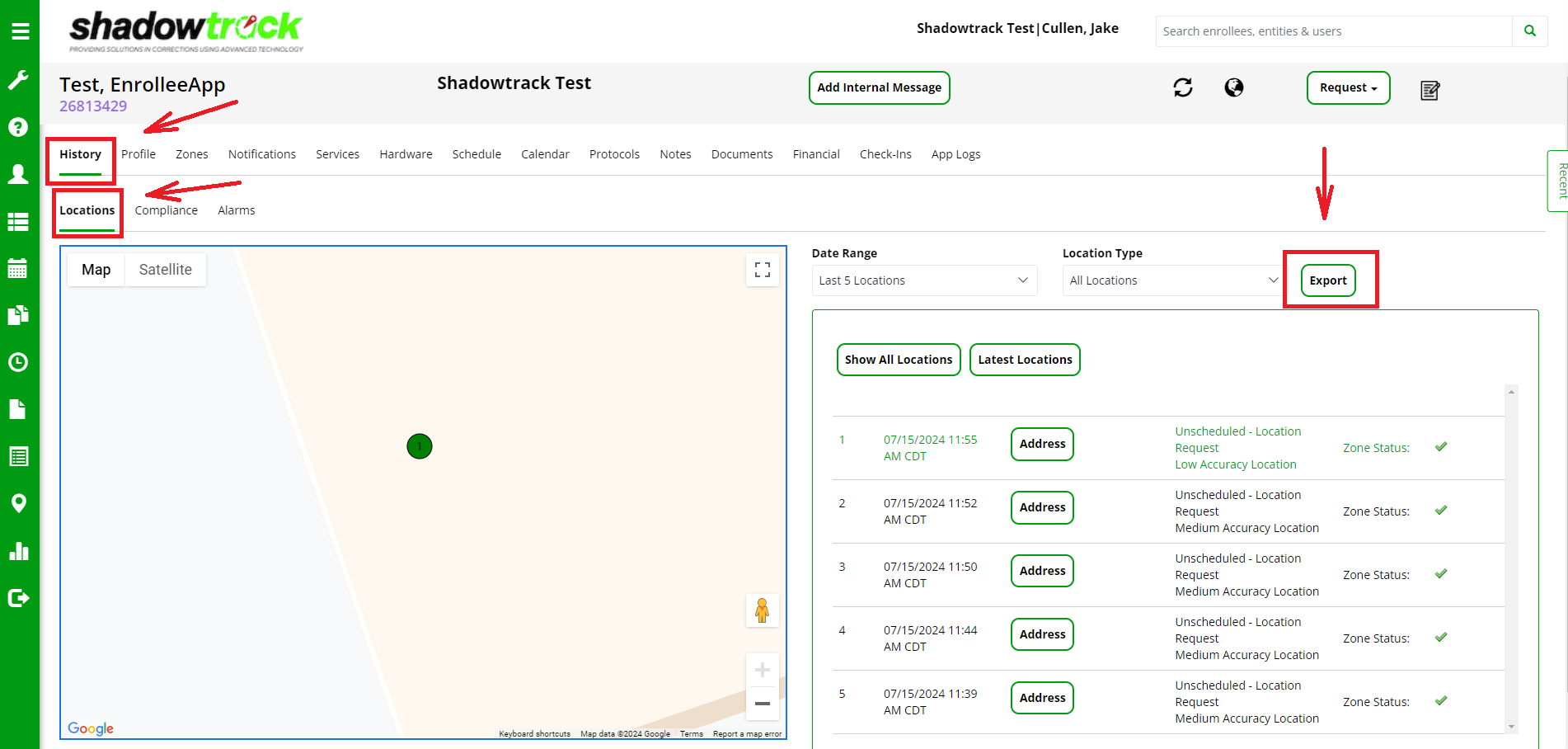Viewport: 1568px width, 749px height.
Task: Open the Location Type dropdown
Action: [x=1175, y=280]
